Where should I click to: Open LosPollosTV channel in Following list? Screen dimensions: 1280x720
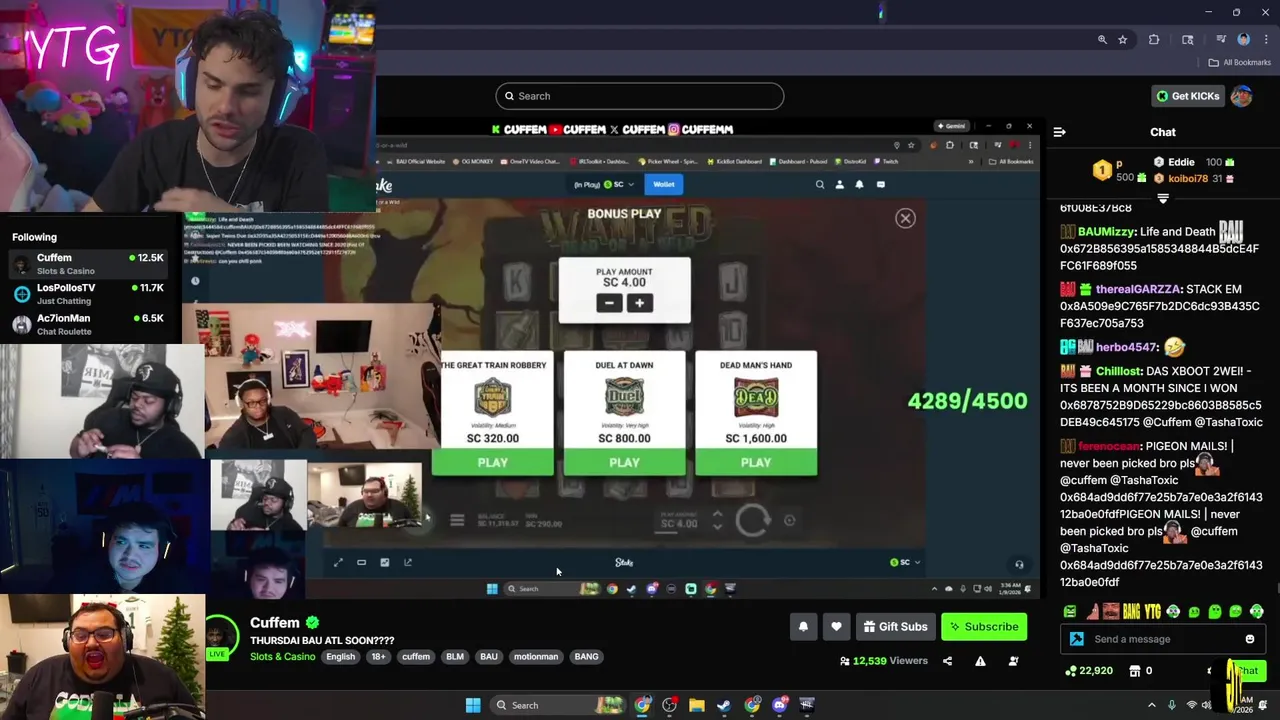(88, 294)
